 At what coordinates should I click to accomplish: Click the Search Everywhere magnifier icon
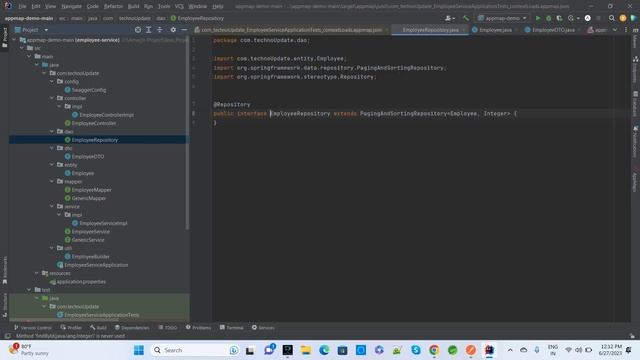pyautogui.click(x=611, y=18)
